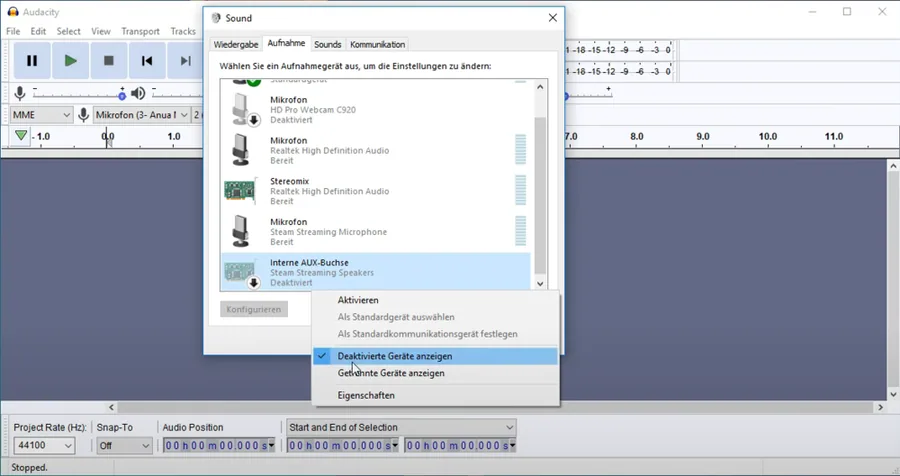
Task: Click the selection end time field
Action: (x=456, y=445)
